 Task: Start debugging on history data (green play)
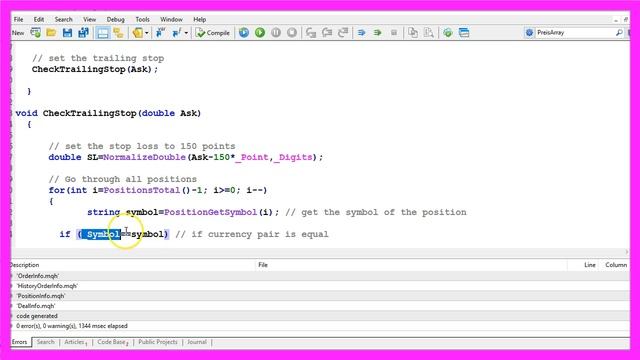(x=260, y=33)
